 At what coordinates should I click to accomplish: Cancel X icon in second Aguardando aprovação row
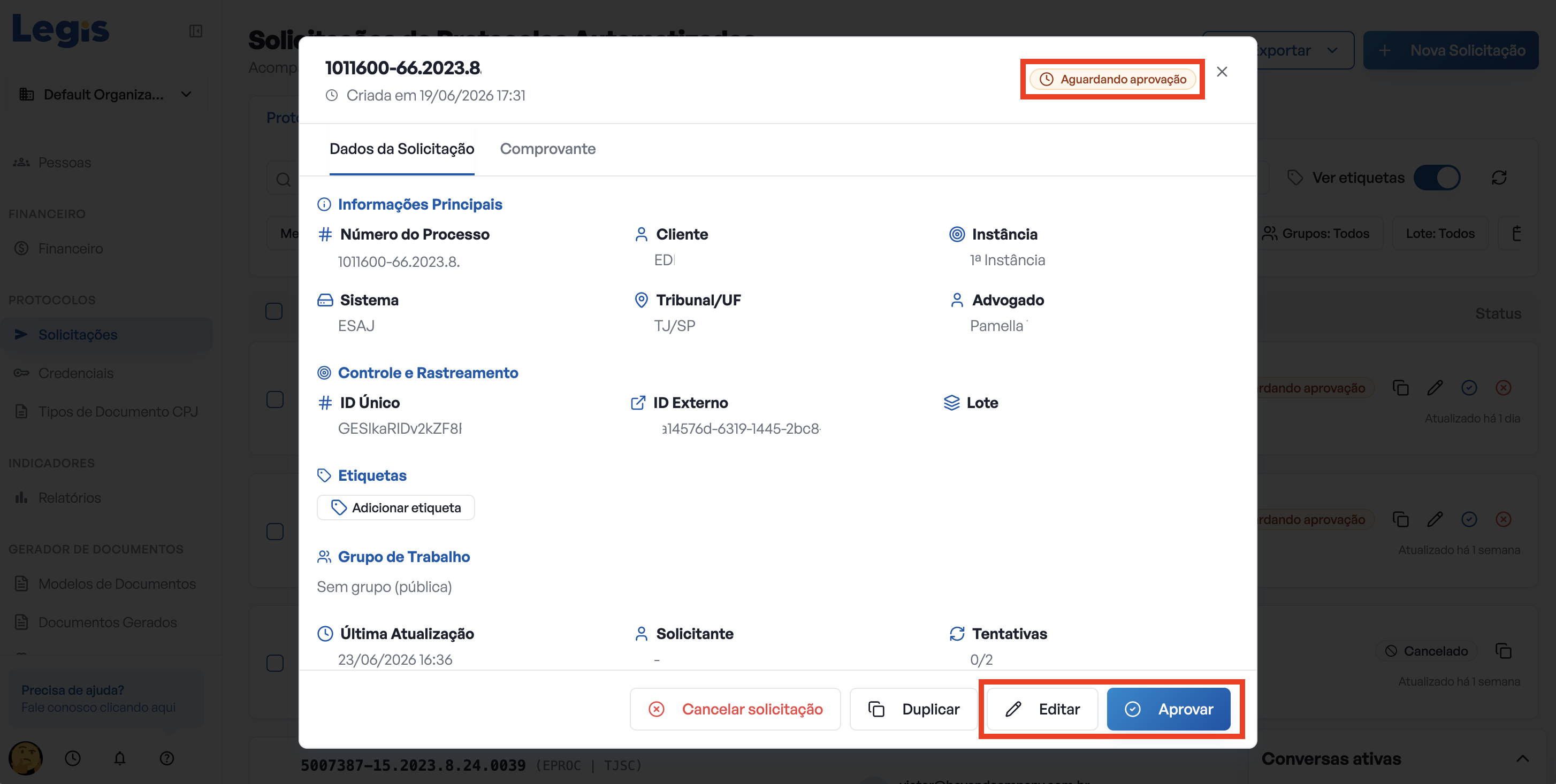tap(1504, 519)
